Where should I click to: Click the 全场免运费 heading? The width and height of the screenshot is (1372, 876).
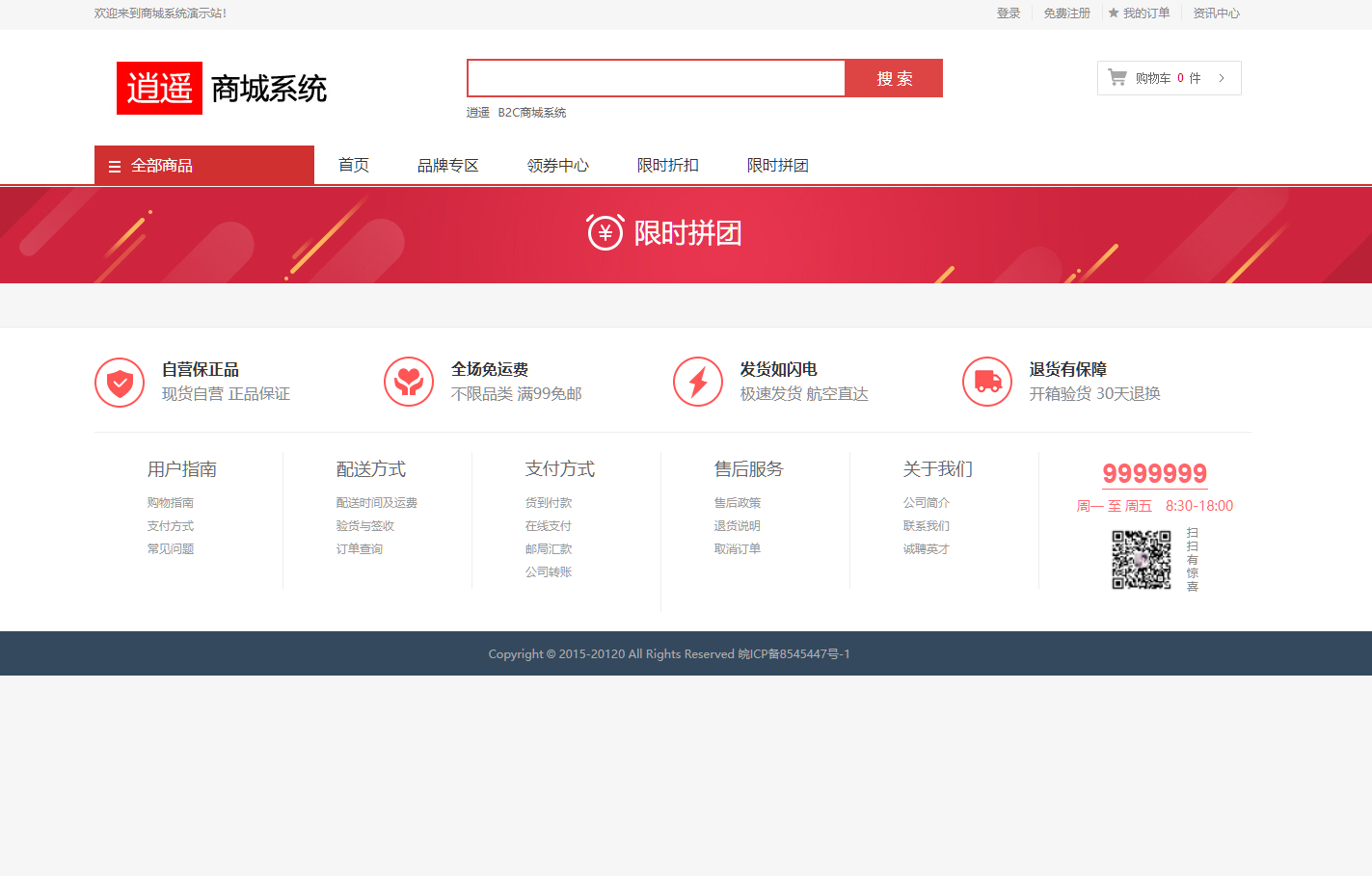pos(490,370)
